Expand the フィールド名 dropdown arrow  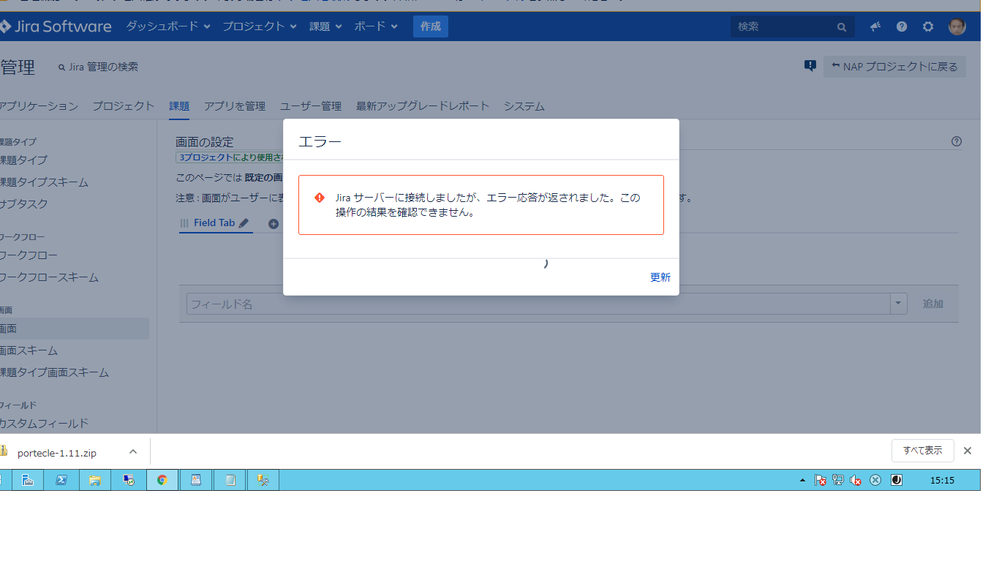point(898,304)
